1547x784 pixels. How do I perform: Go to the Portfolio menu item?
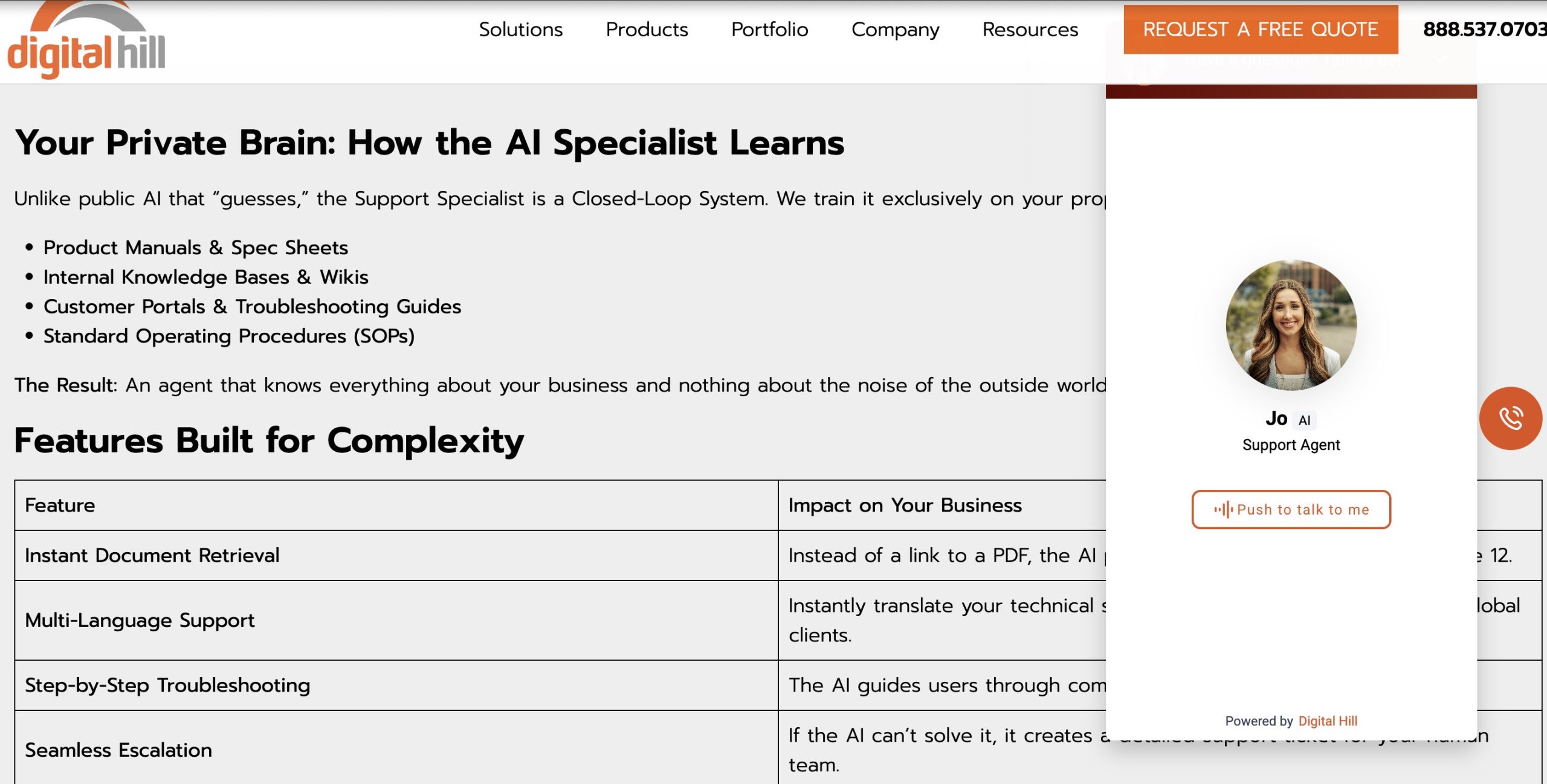(769, 30)
